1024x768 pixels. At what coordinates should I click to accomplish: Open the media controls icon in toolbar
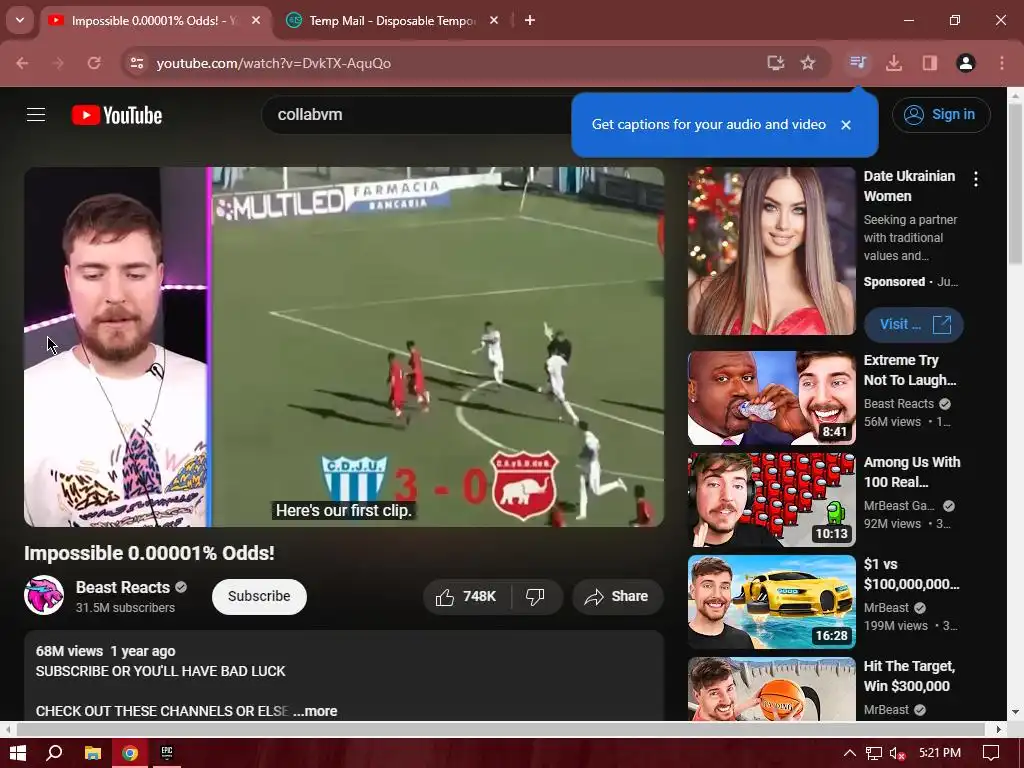(x=857, y=63)
